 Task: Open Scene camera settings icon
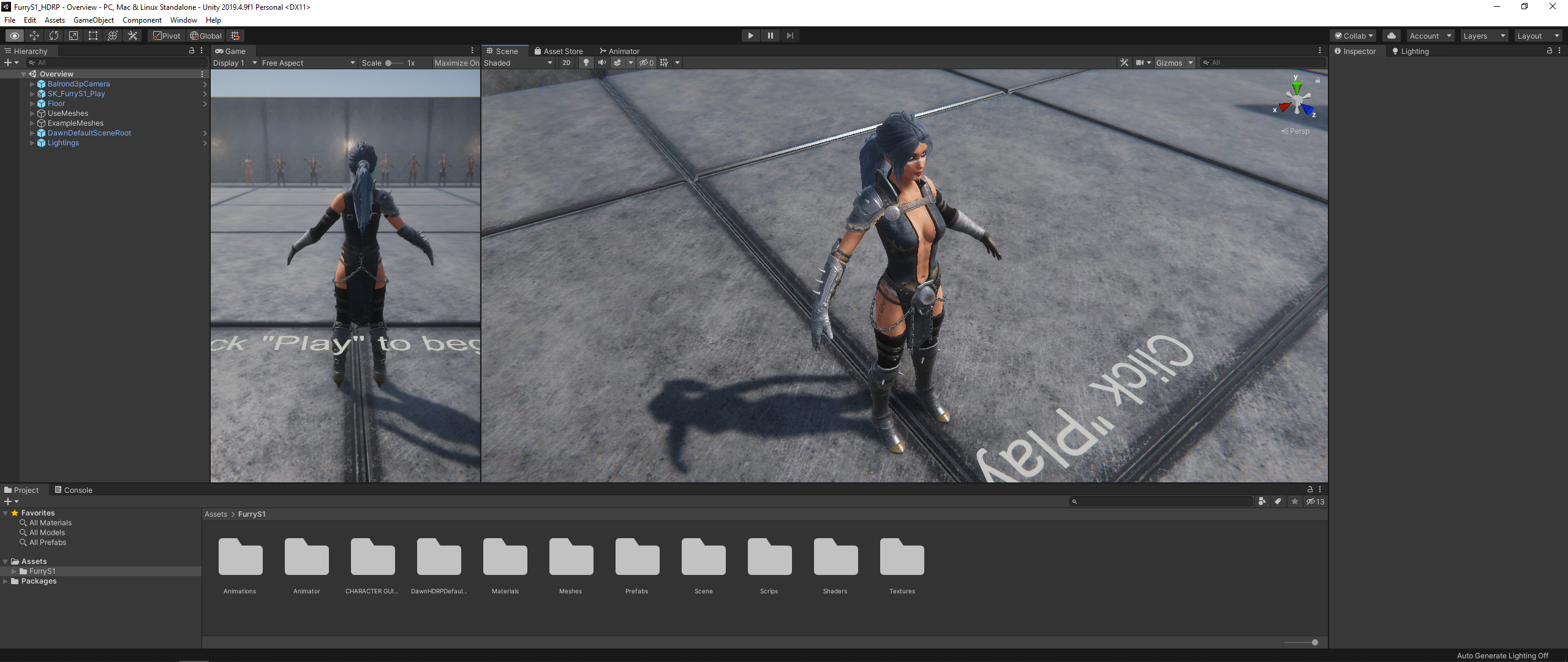tap(1140, 63)
